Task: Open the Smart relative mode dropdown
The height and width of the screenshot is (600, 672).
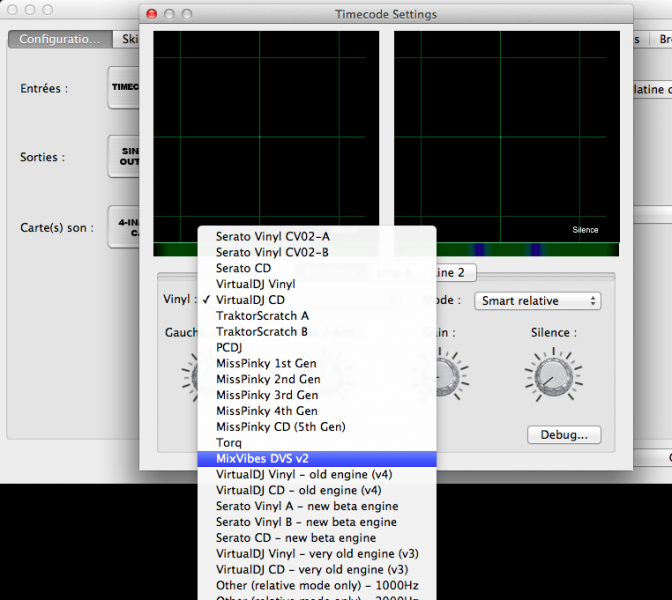Action: pyautogui.click(x=538, y=300)
